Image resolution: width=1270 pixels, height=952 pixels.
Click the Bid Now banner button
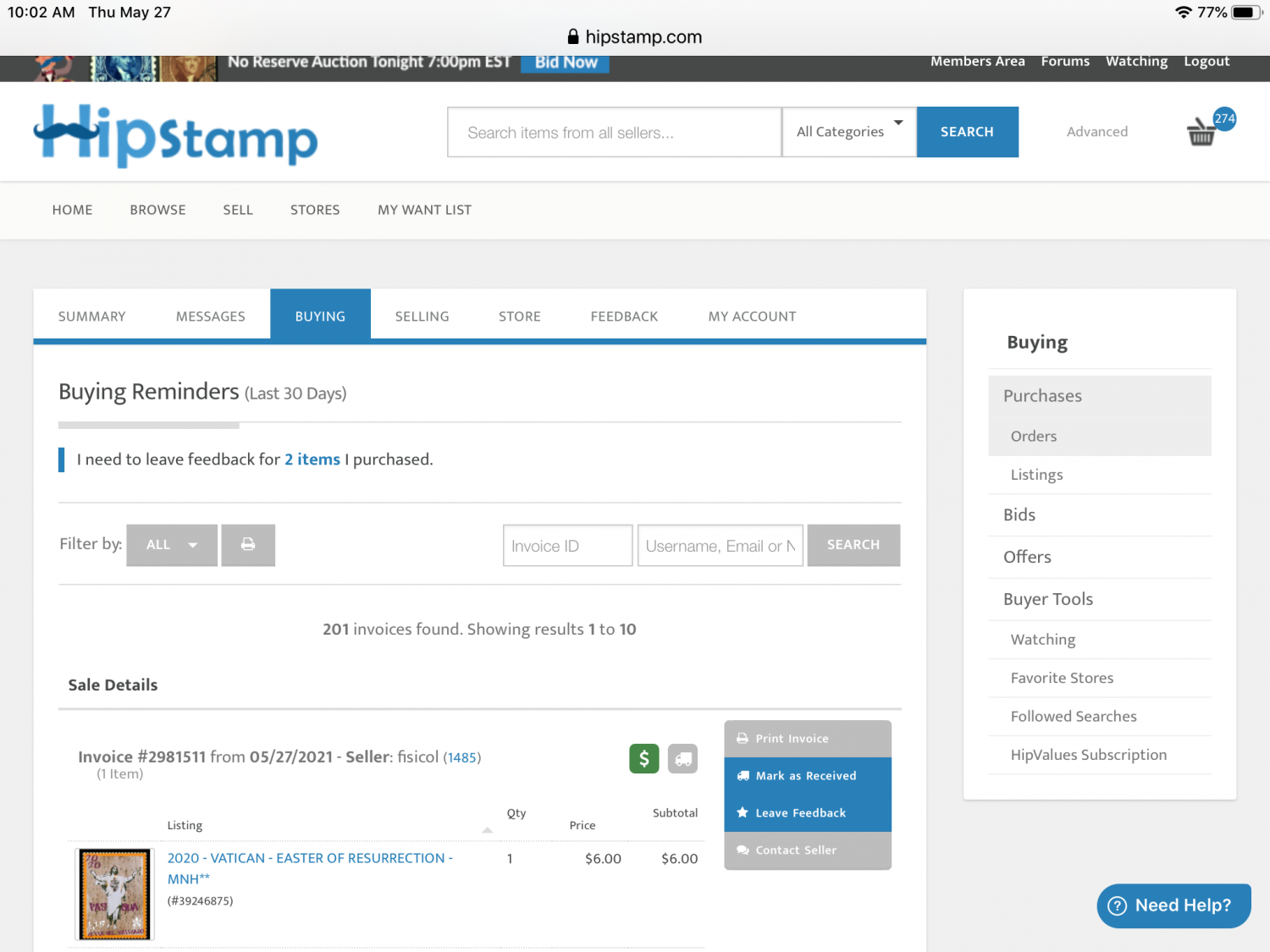(x=566, y=63)
